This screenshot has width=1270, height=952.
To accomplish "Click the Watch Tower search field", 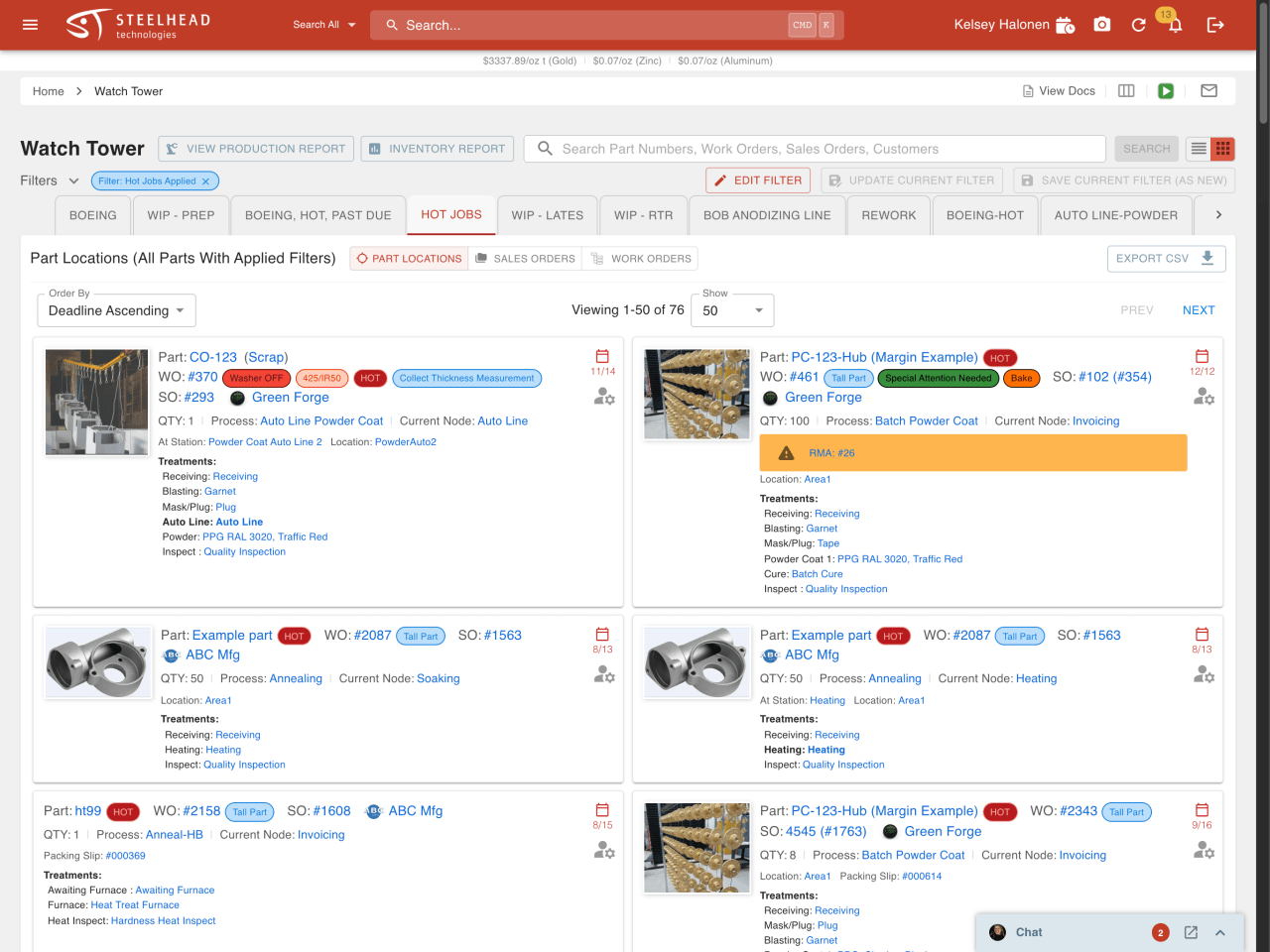I will 814,149.
